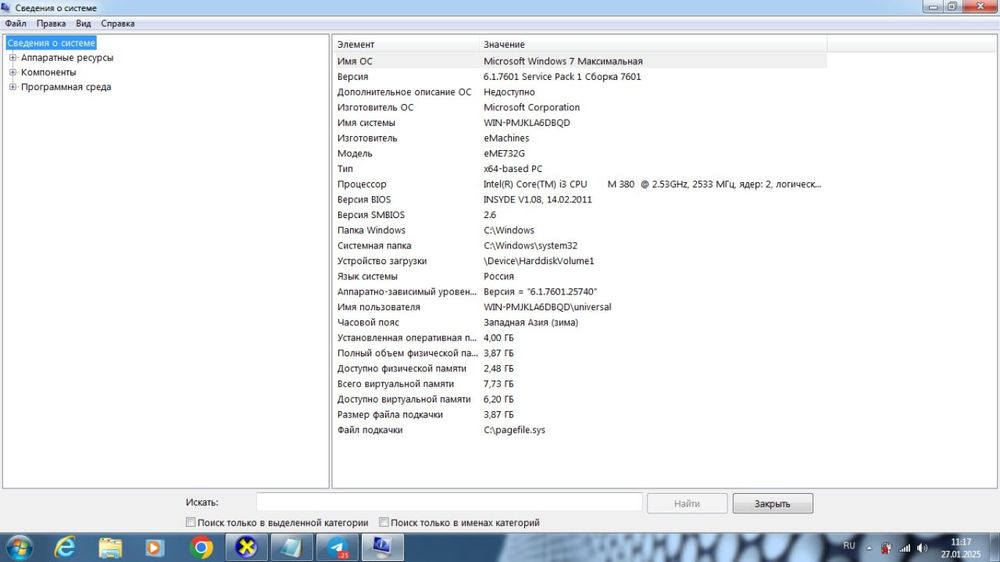Select the Имя пользователя row
1000x562 pixels.
(580, 307)
